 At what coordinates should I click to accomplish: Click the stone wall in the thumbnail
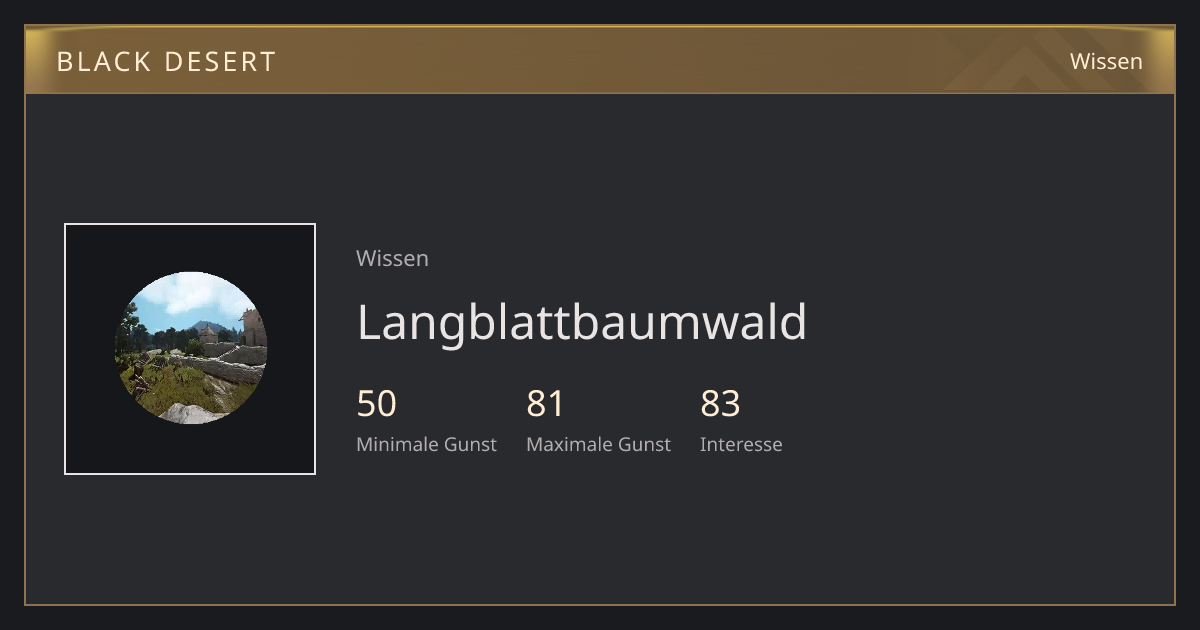coord(220,367)
